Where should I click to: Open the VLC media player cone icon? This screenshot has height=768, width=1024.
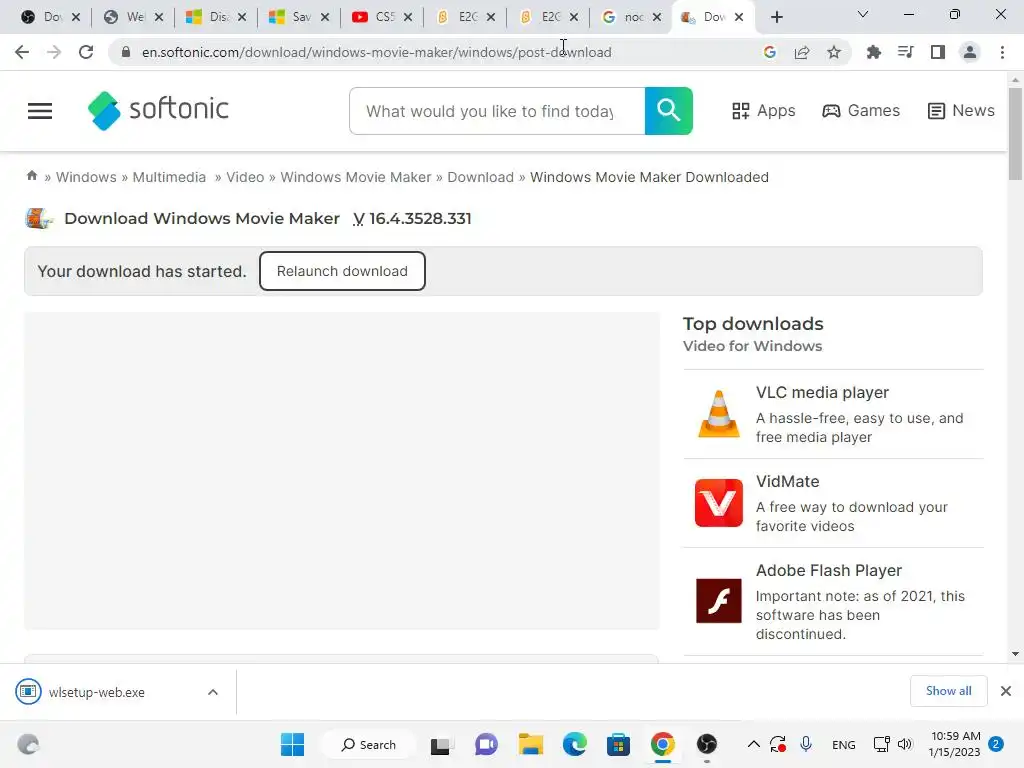tap(718, 414)
